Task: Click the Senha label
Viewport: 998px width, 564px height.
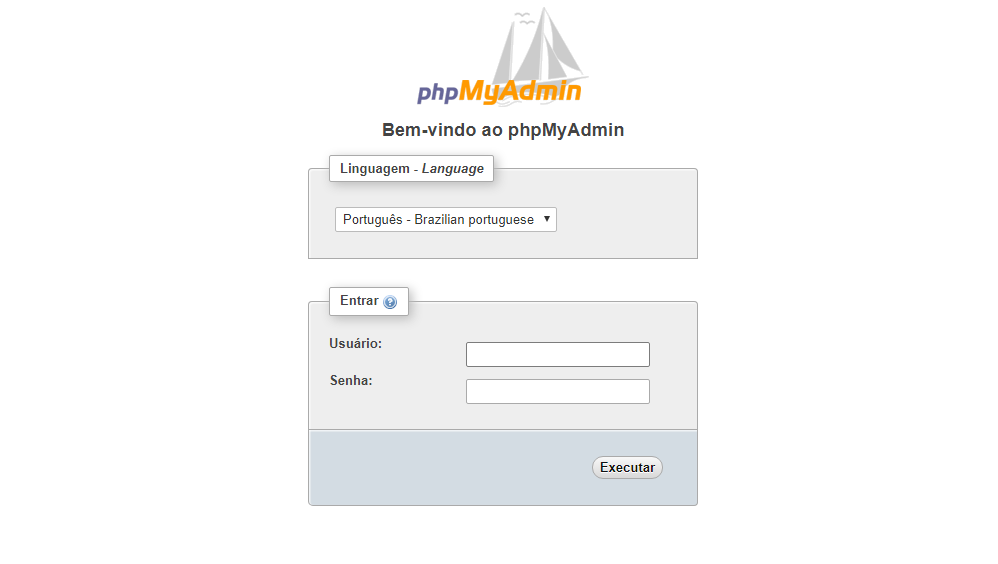Action: tap(351, 381)
